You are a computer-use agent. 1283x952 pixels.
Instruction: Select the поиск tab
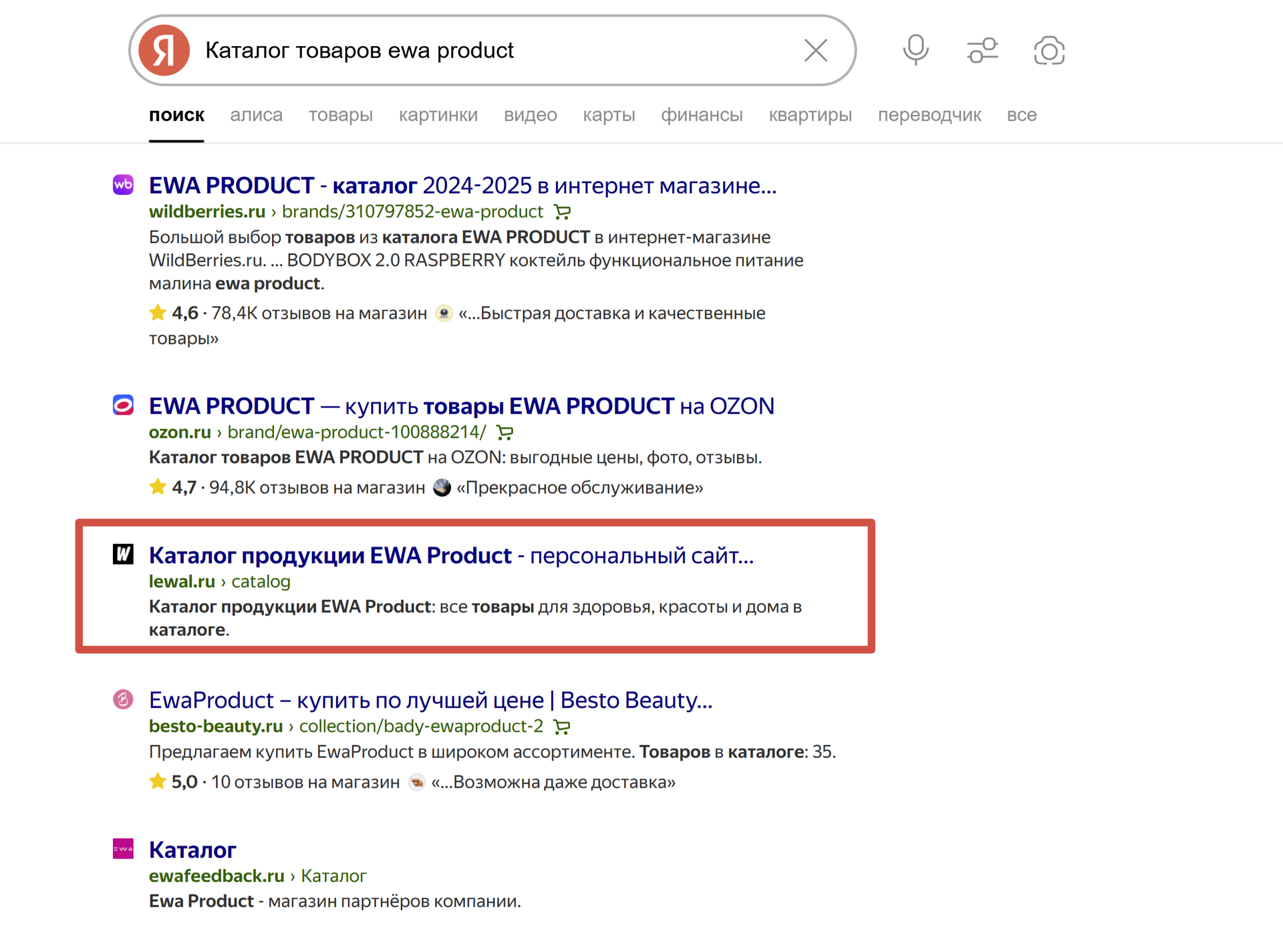pos(176,115)
